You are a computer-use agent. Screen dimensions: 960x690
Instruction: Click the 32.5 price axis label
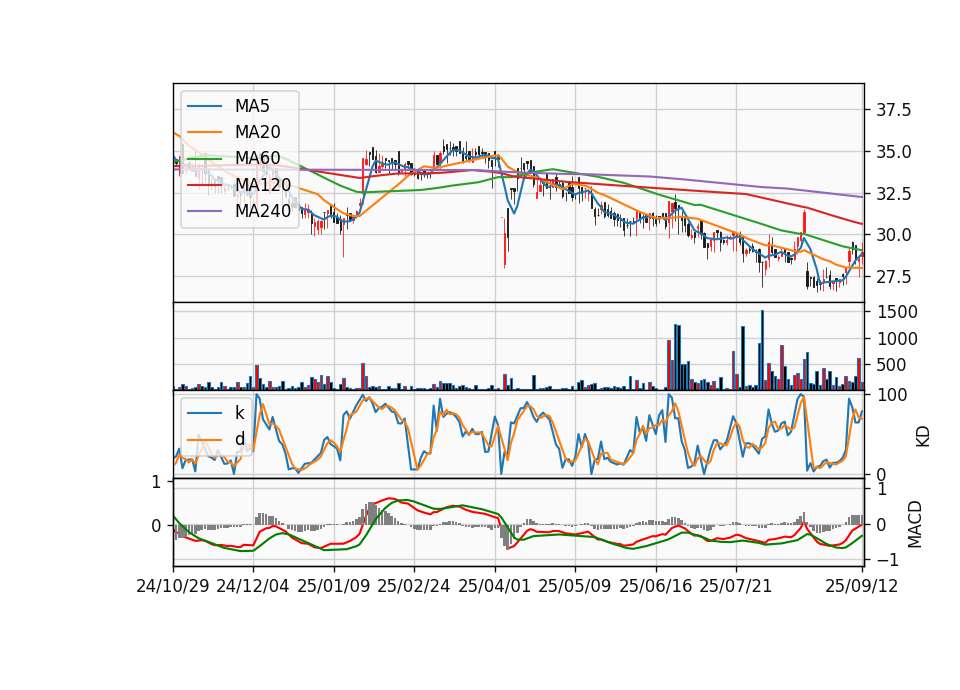[x=893, y=193]
